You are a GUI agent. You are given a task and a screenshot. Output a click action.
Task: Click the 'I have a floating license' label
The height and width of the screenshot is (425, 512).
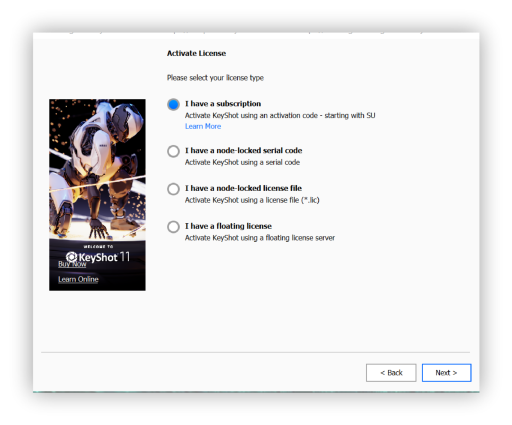point(228,226)
